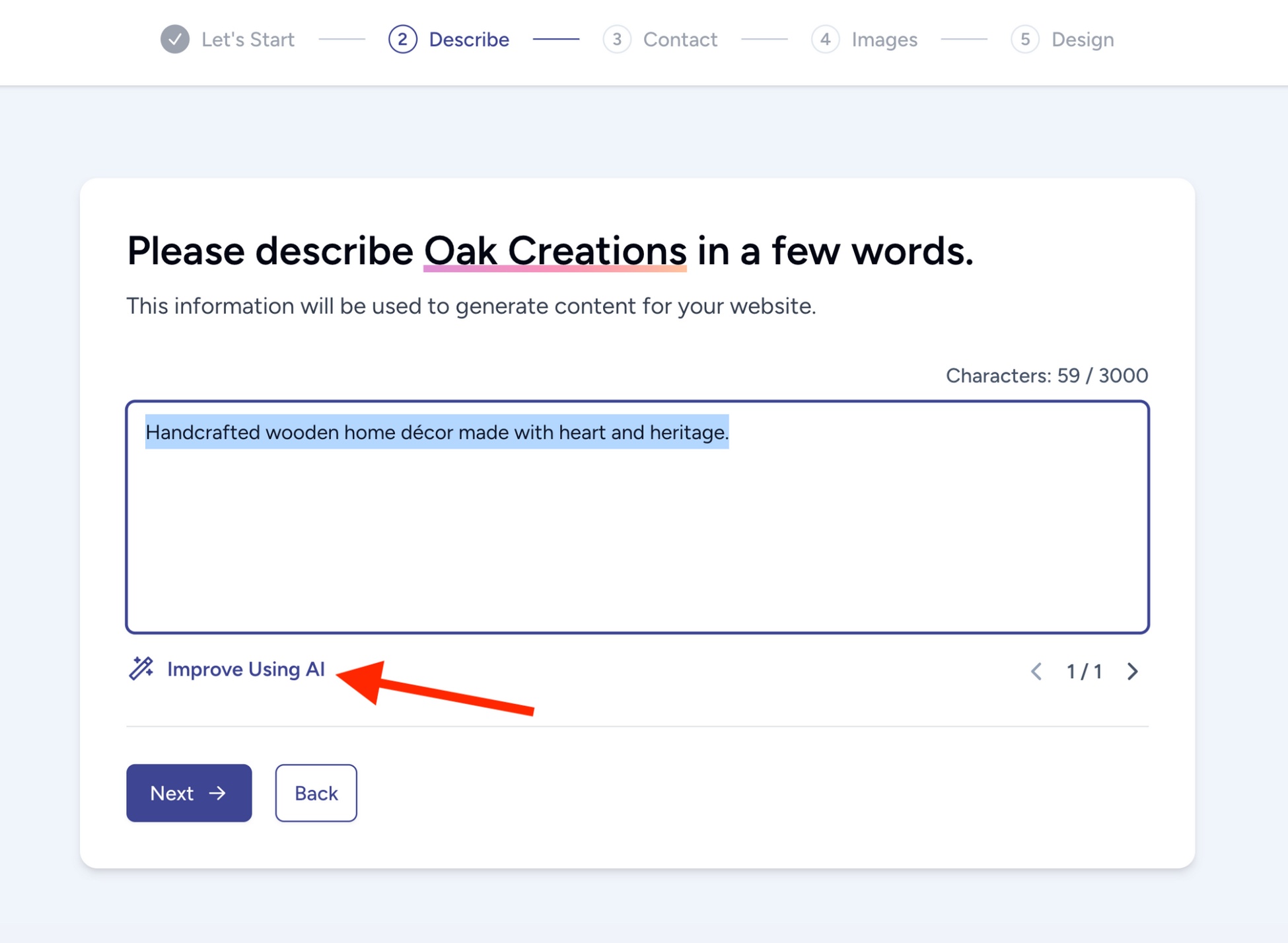
Task: Click the magic wand AI icon
Action: click(x=141, y=668)
